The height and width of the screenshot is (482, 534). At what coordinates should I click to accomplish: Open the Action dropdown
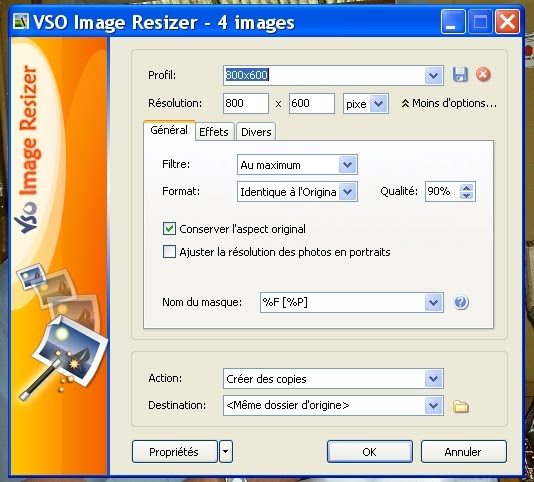click(434, 378)
